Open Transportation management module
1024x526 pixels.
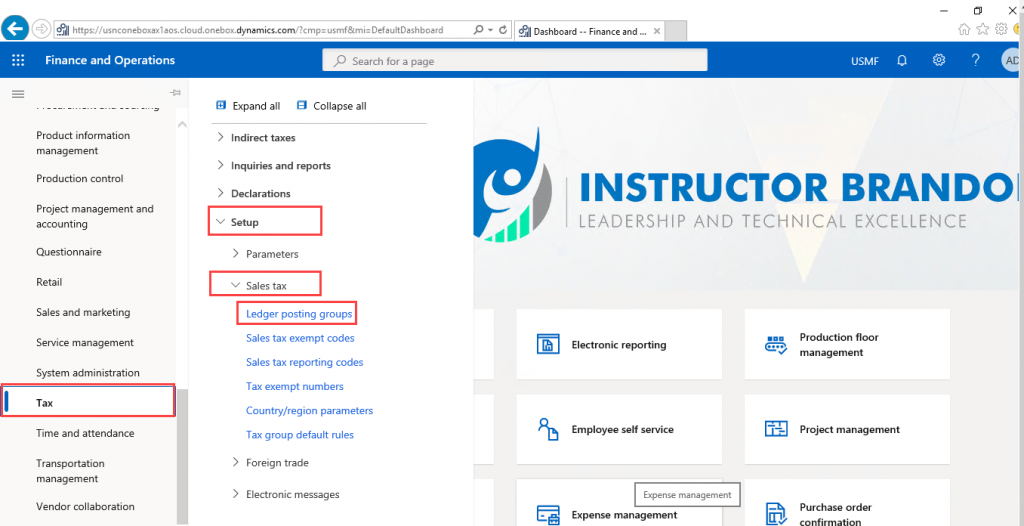tap(70, 470)
